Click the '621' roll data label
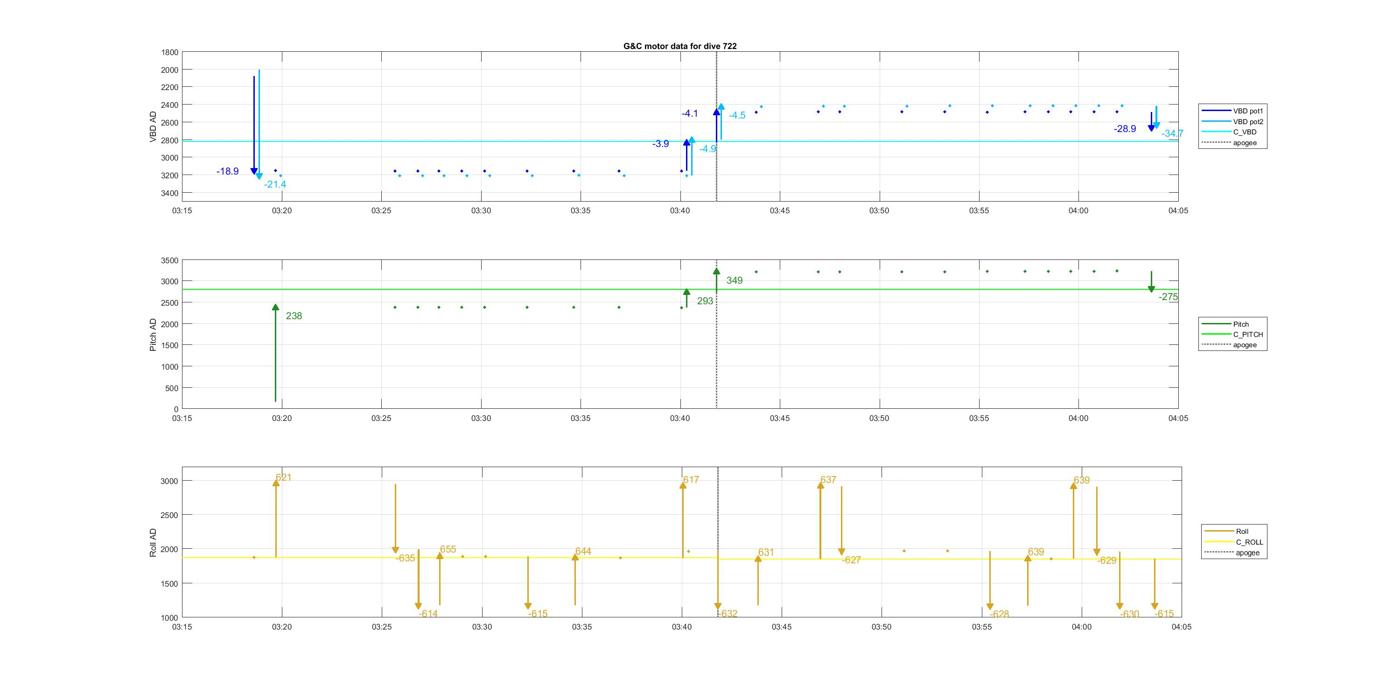This screenshot has height=693, width=1400. pyautogui.click(x=284, y=478)
